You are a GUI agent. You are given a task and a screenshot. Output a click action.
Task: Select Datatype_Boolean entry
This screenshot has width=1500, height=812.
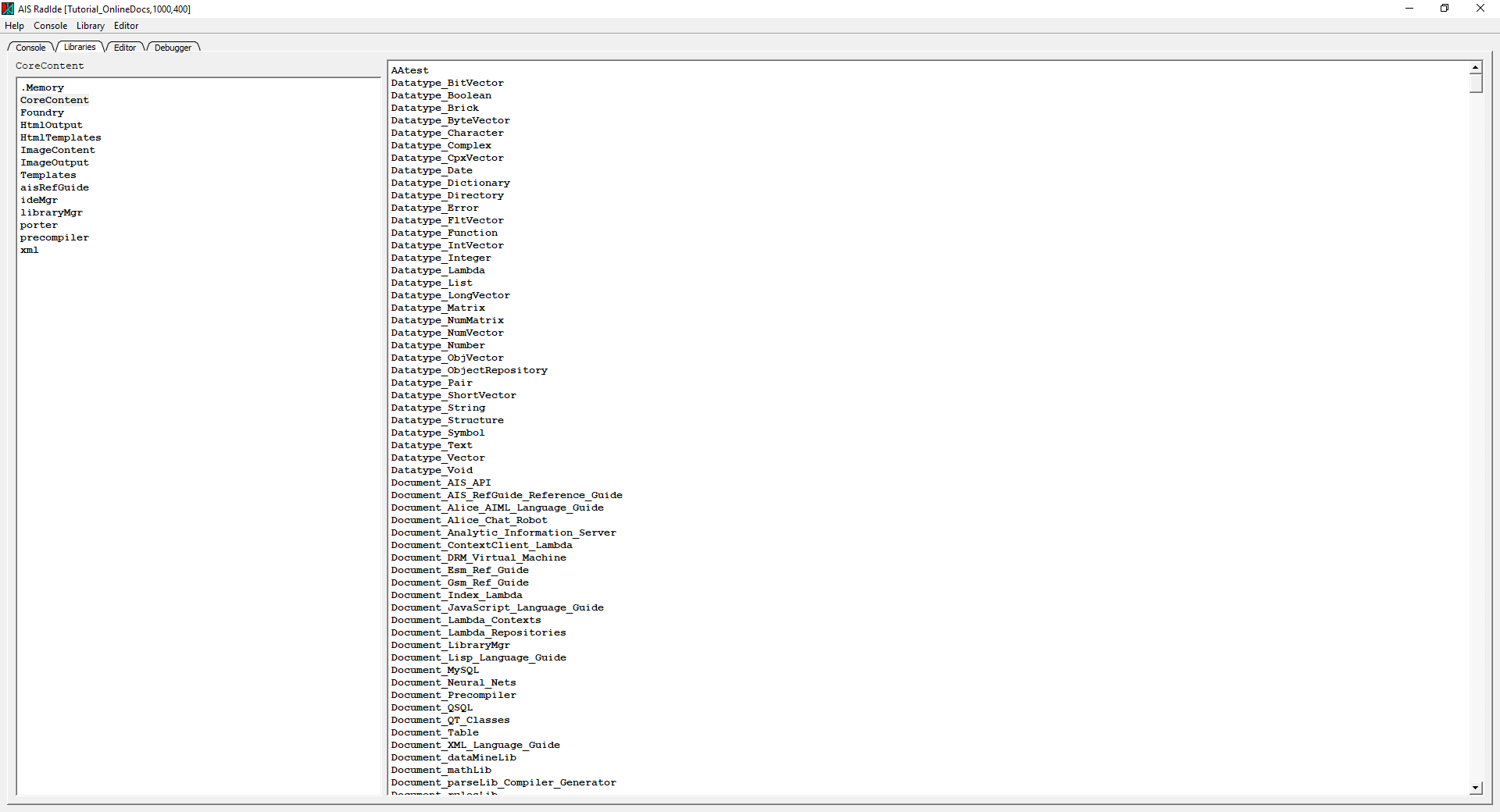[x=441, y=95]
